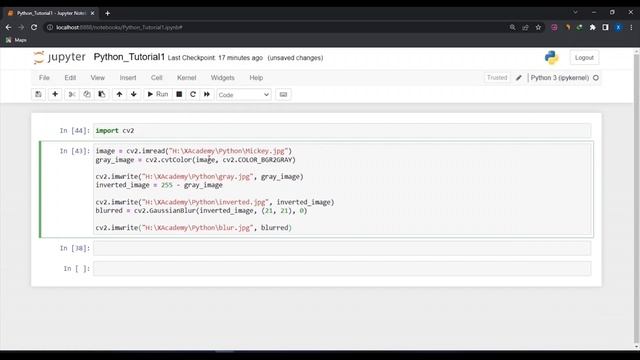Open the cell type Code dropdown

pyautogui.click(x=244, y=95)
